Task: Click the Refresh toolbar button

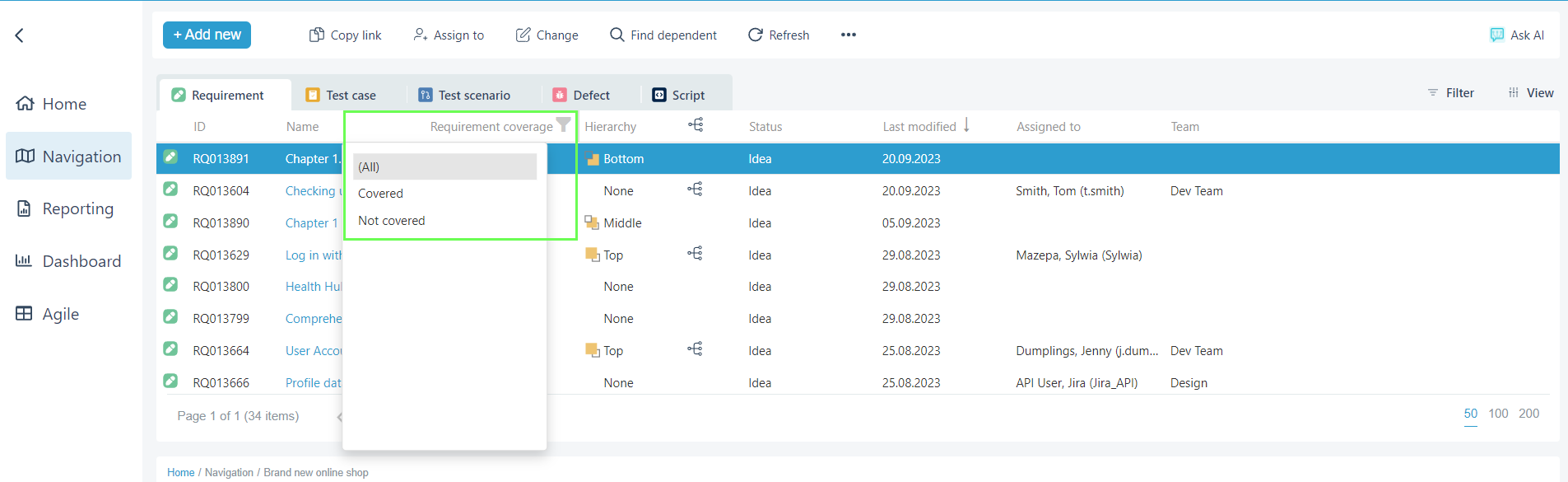Action: click(x=778, y=35)
